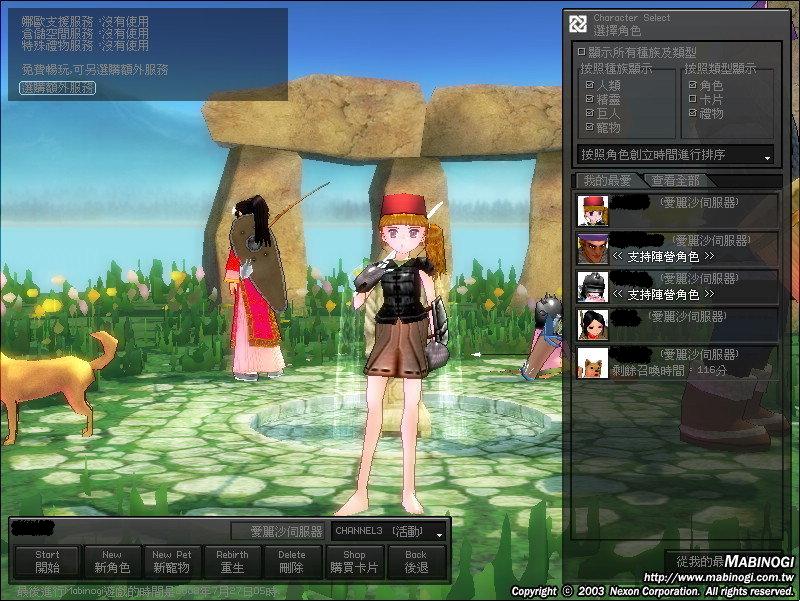Choose the black helmet character avatar

[x=593, y=286]
